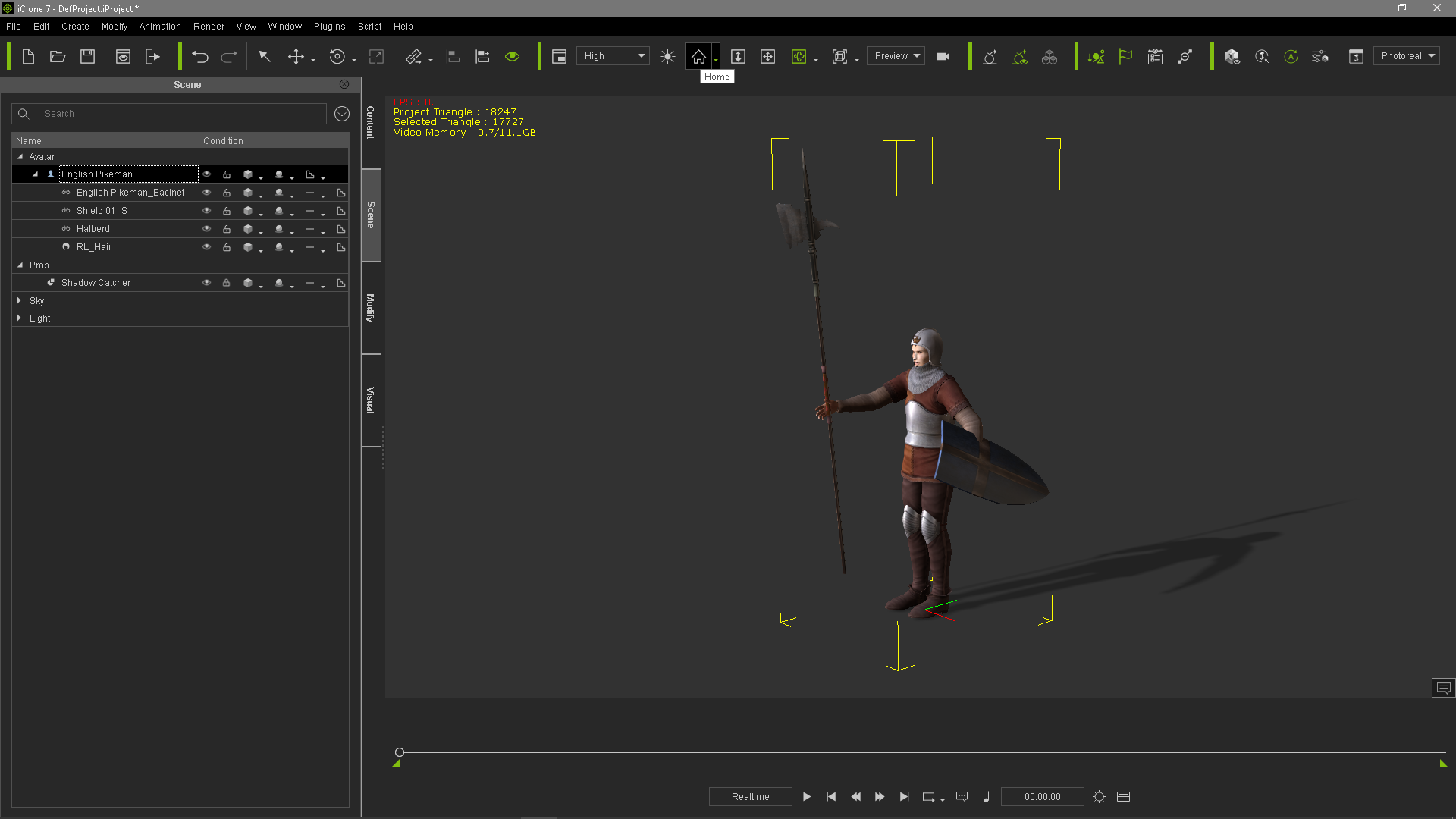The image size is (1456, 819).
Task: Open scene search filter options circle
Action: click(x=342, y=114)
